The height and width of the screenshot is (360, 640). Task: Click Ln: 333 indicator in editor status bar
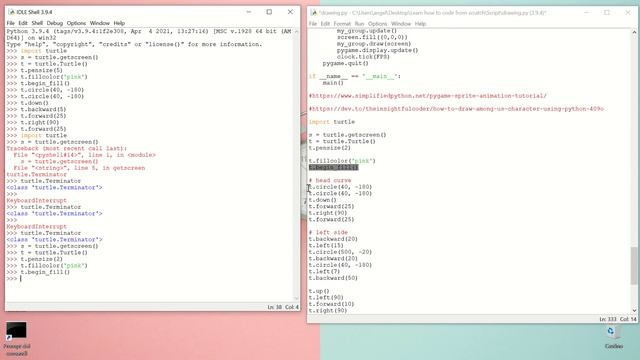[x=608, y=319]
